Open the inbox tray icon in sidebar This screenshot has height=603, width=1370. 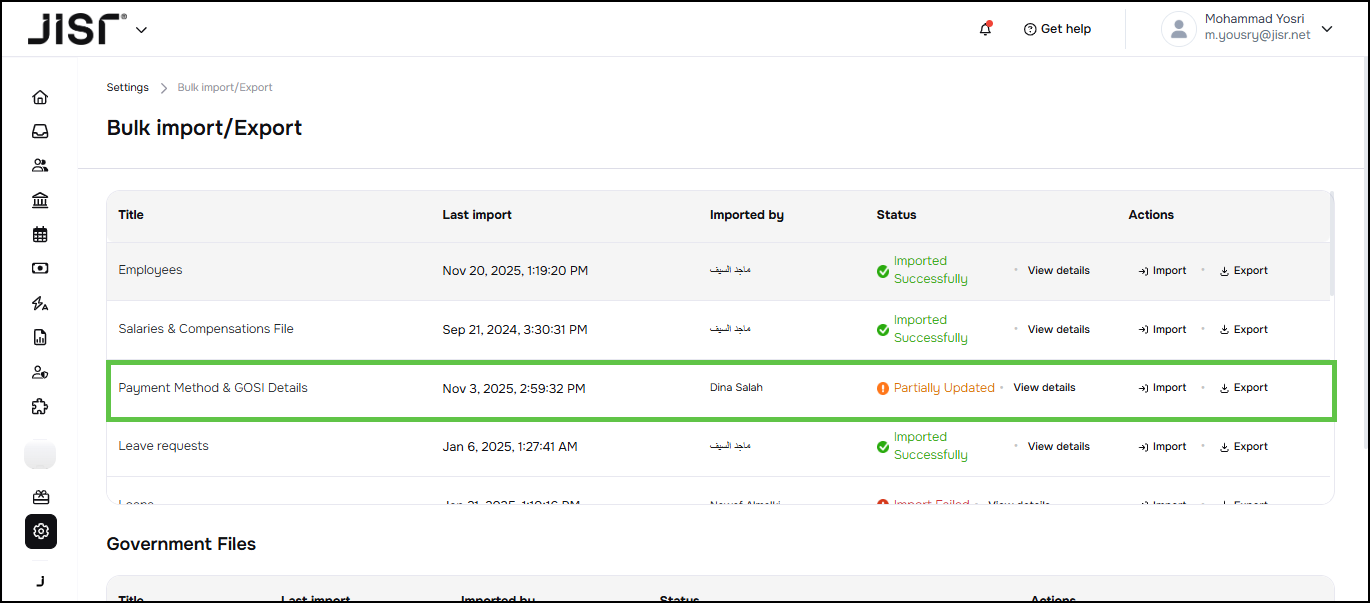click(x=40, y=131)
